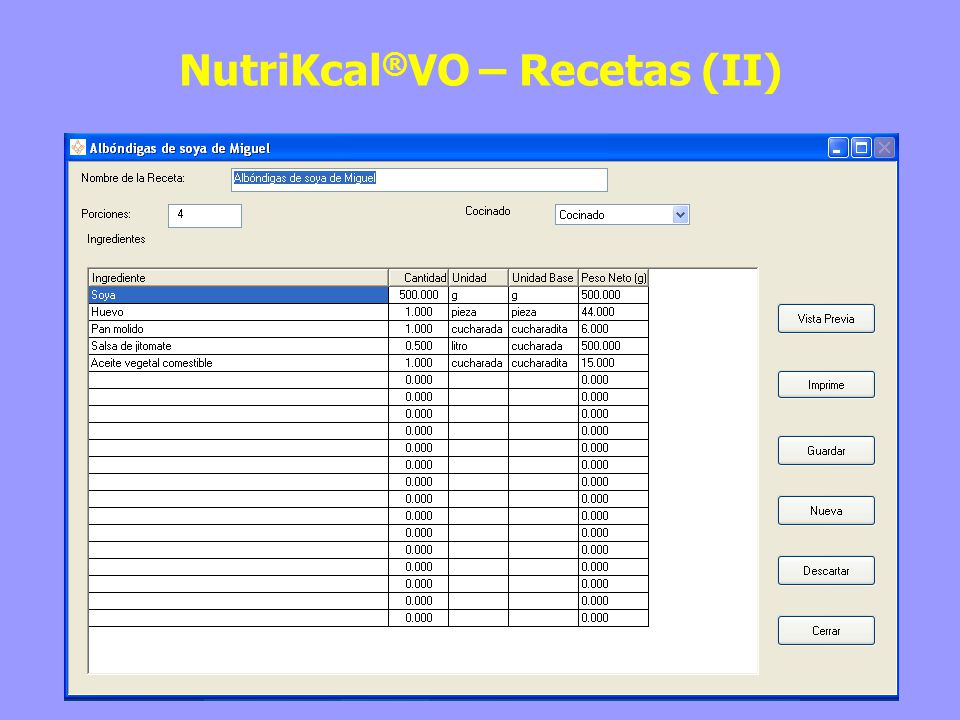Click the 0.500 quantity for Salsa
This screenshot has width=960, height=720.
pos(419,346)
